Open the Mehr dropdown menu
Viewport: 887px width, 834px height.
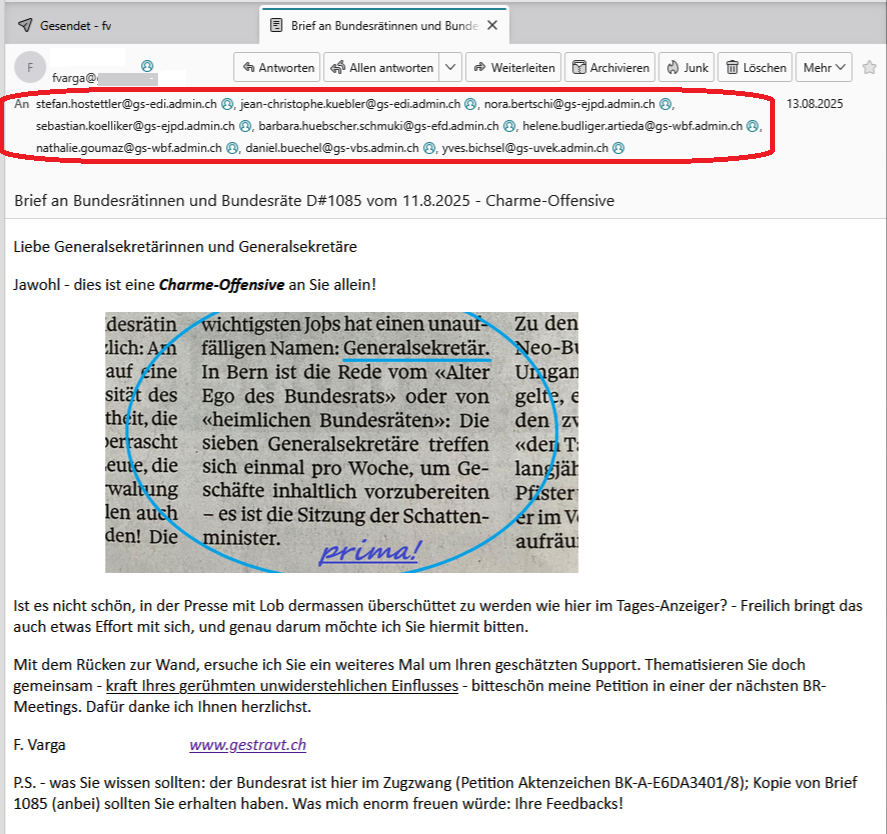pyautogui.click(x=825, y=68)
